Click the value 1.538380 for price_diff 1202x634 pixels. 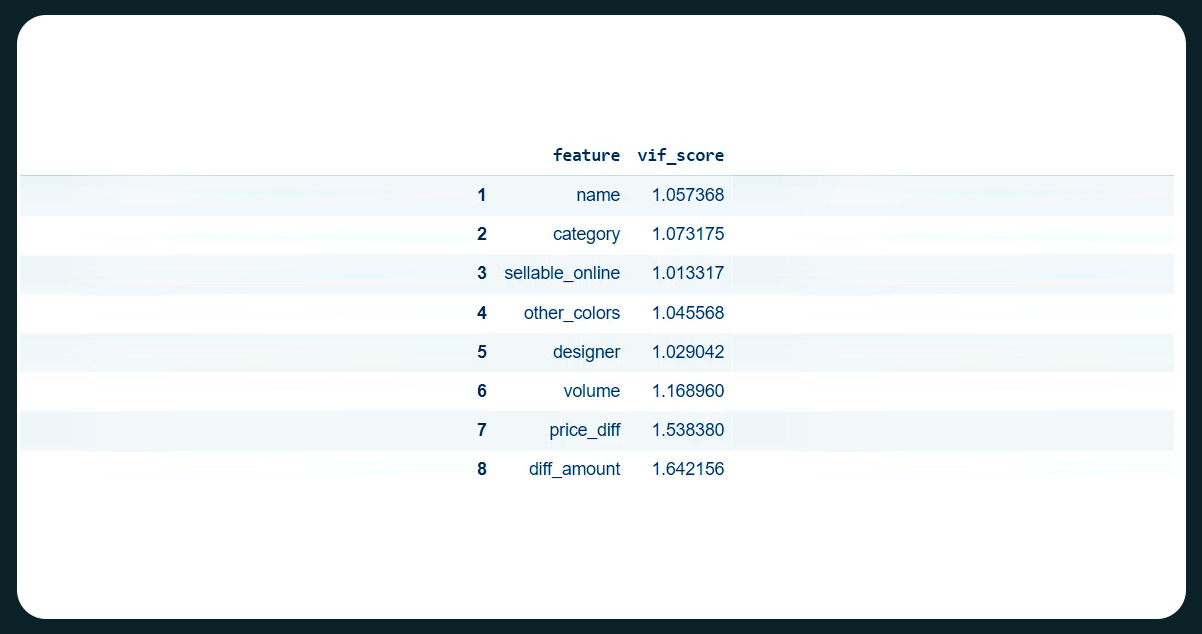coord(687,430)
